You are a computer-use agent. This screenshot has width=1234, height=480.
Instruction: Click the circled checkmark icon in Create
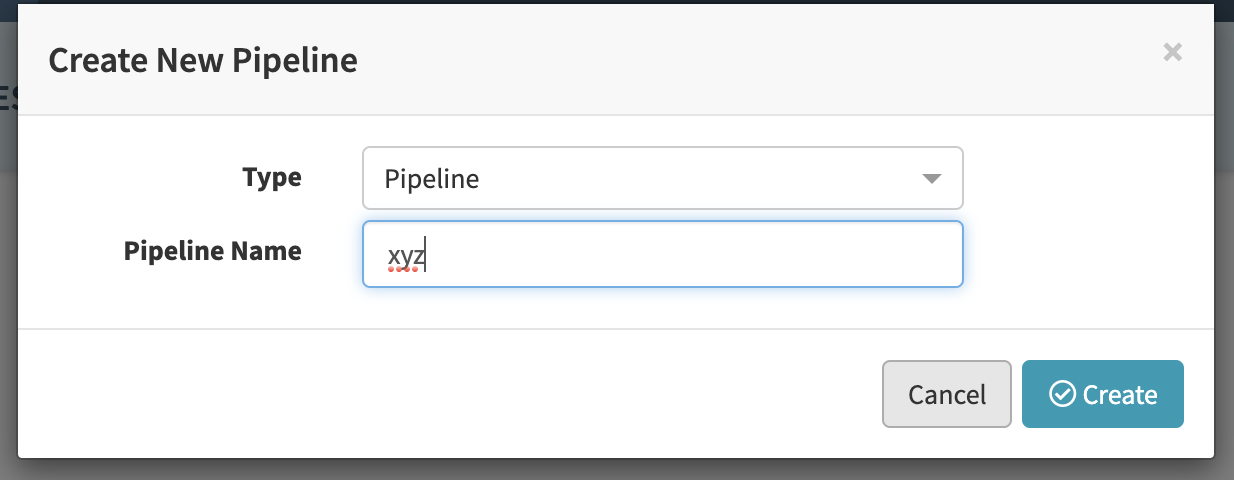pyautogui.click(x=1061, y=394)
